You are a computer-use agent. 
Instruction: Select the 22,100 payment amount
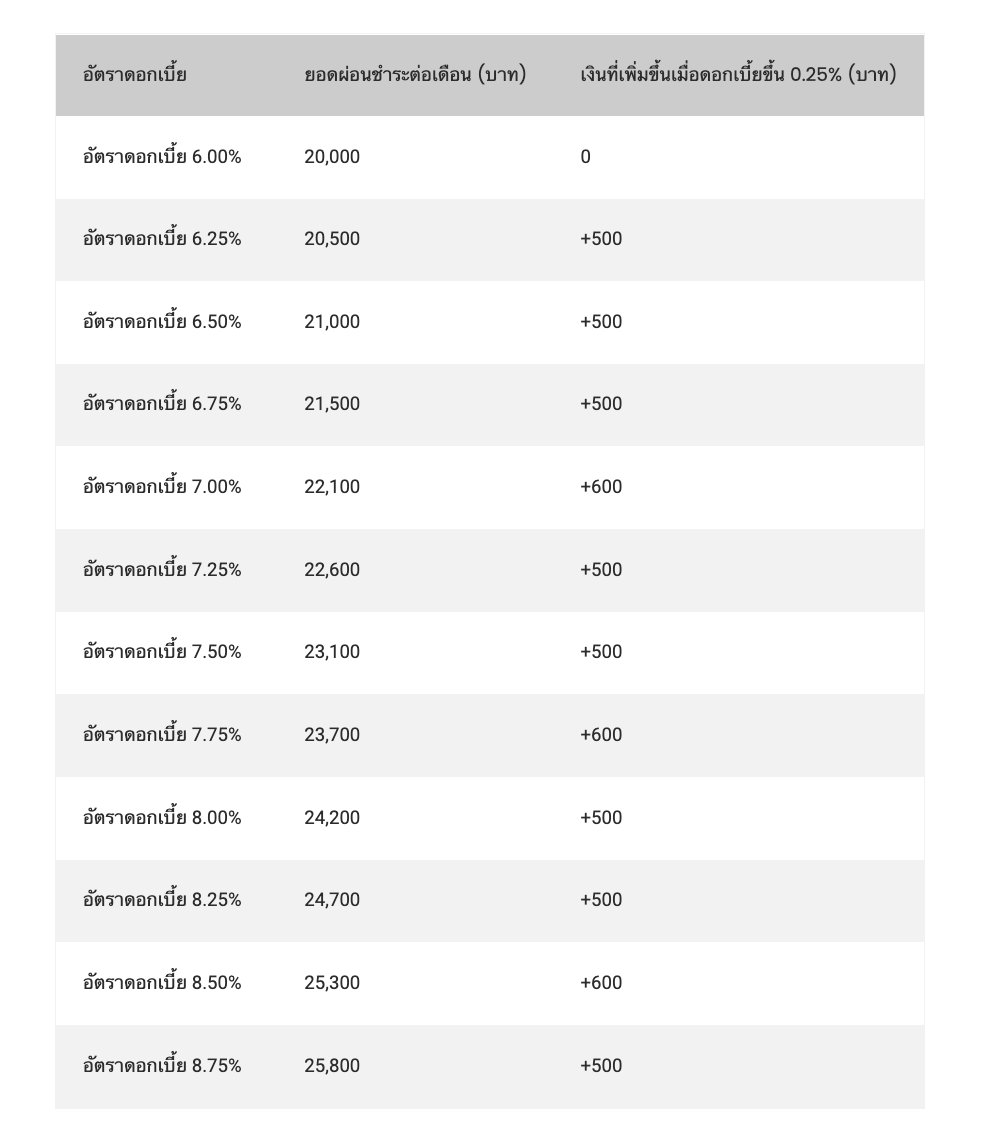point(332,487)
